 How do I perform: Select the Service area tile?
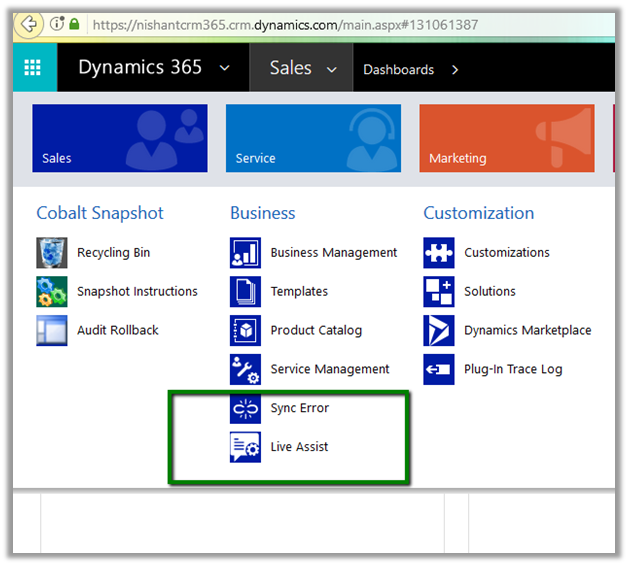click(313, 138)
